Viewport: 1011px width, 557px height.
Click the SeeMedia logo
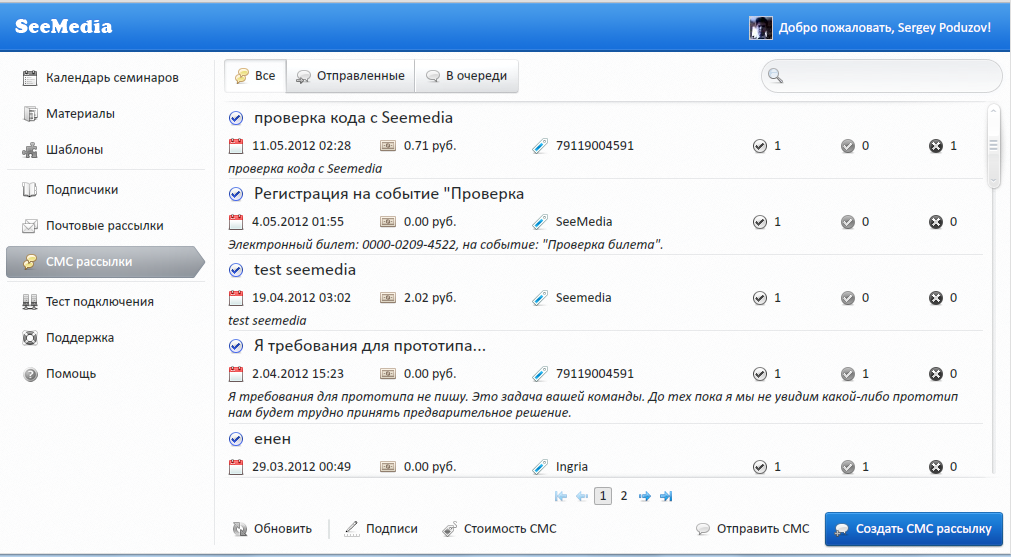63,26
